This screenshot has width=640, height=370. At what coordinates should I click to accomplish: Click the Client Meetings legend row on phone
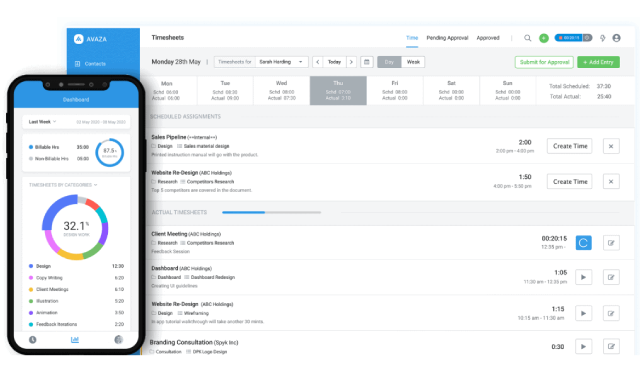coord(76,289)
